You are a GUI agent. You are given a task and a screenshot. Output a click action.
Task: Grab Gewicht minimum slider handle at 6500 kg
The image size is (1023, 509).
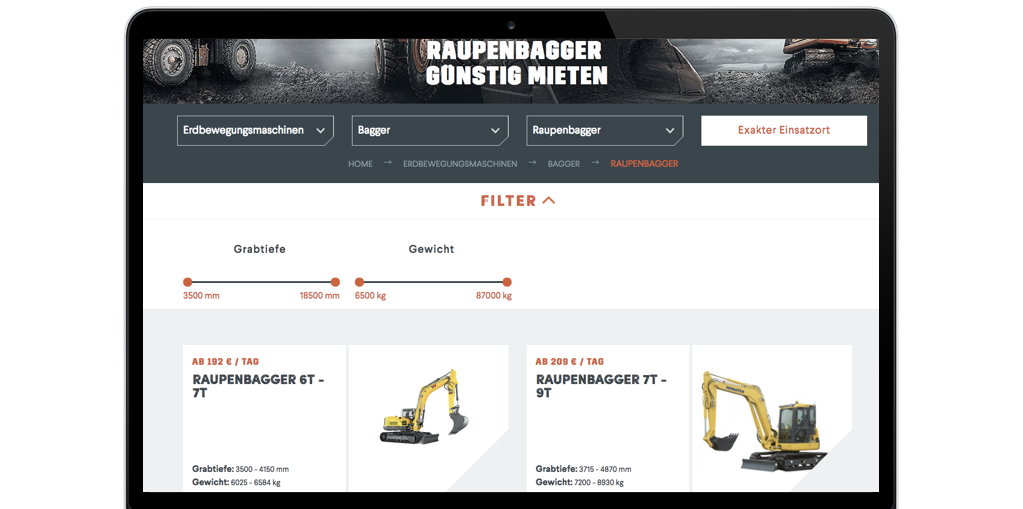pyautogui.click(x=359, y=282)
